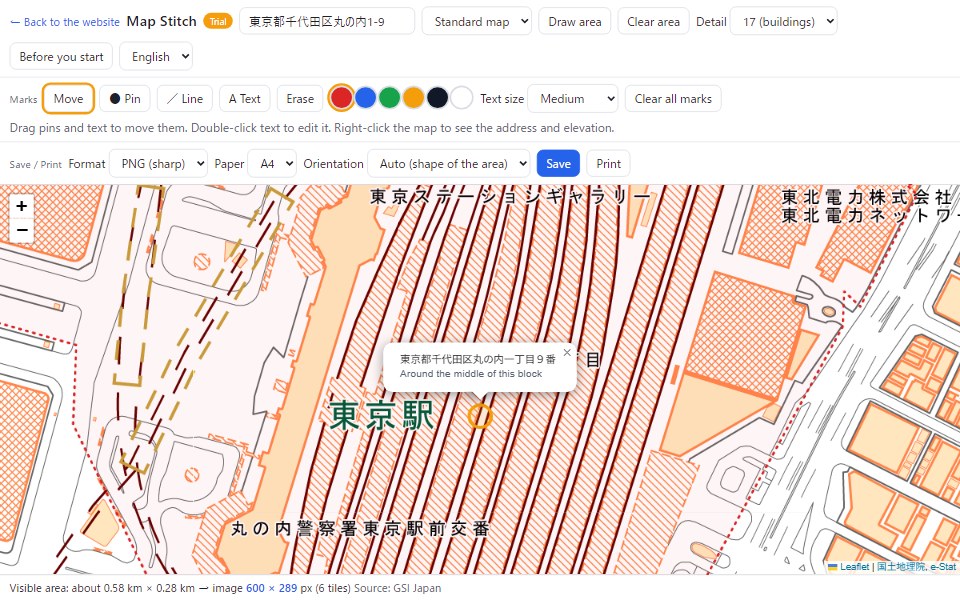Screen dimensions: 960x600
Task: Follow the Back to the website link
Action: (x=65, y=22)
